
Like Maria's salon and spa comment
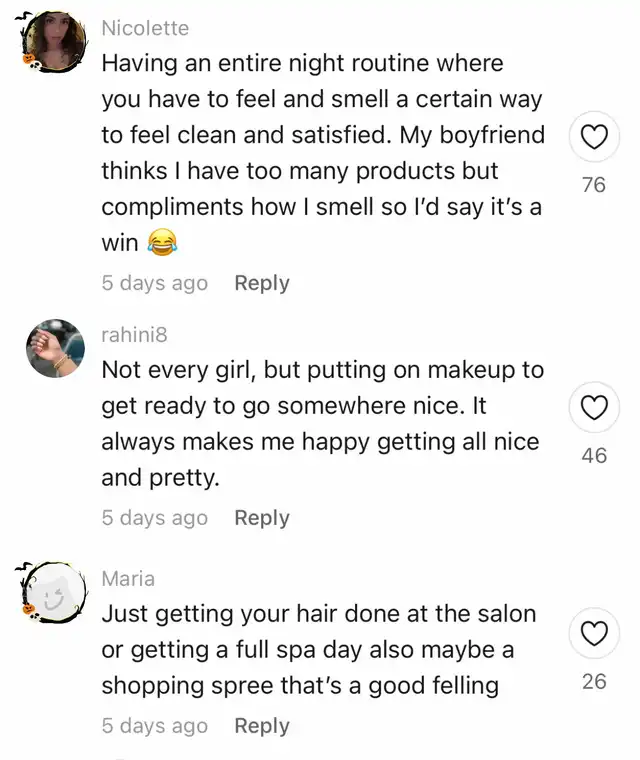pyautogui.click(x=594, y=635)
